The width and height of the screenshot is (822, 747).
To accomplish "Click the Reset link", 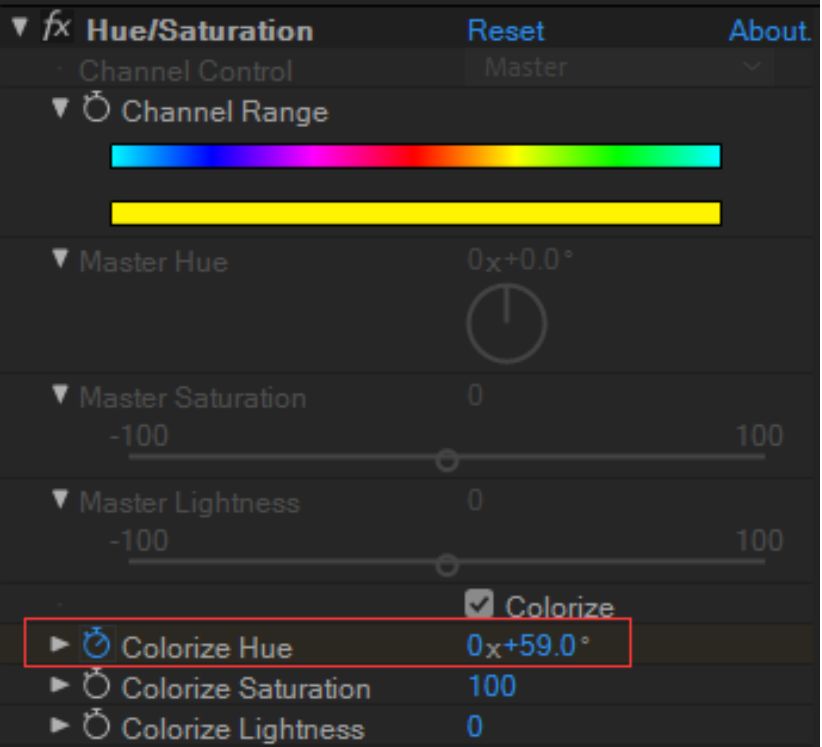I will pyautogui.click(x=505, y=31).
